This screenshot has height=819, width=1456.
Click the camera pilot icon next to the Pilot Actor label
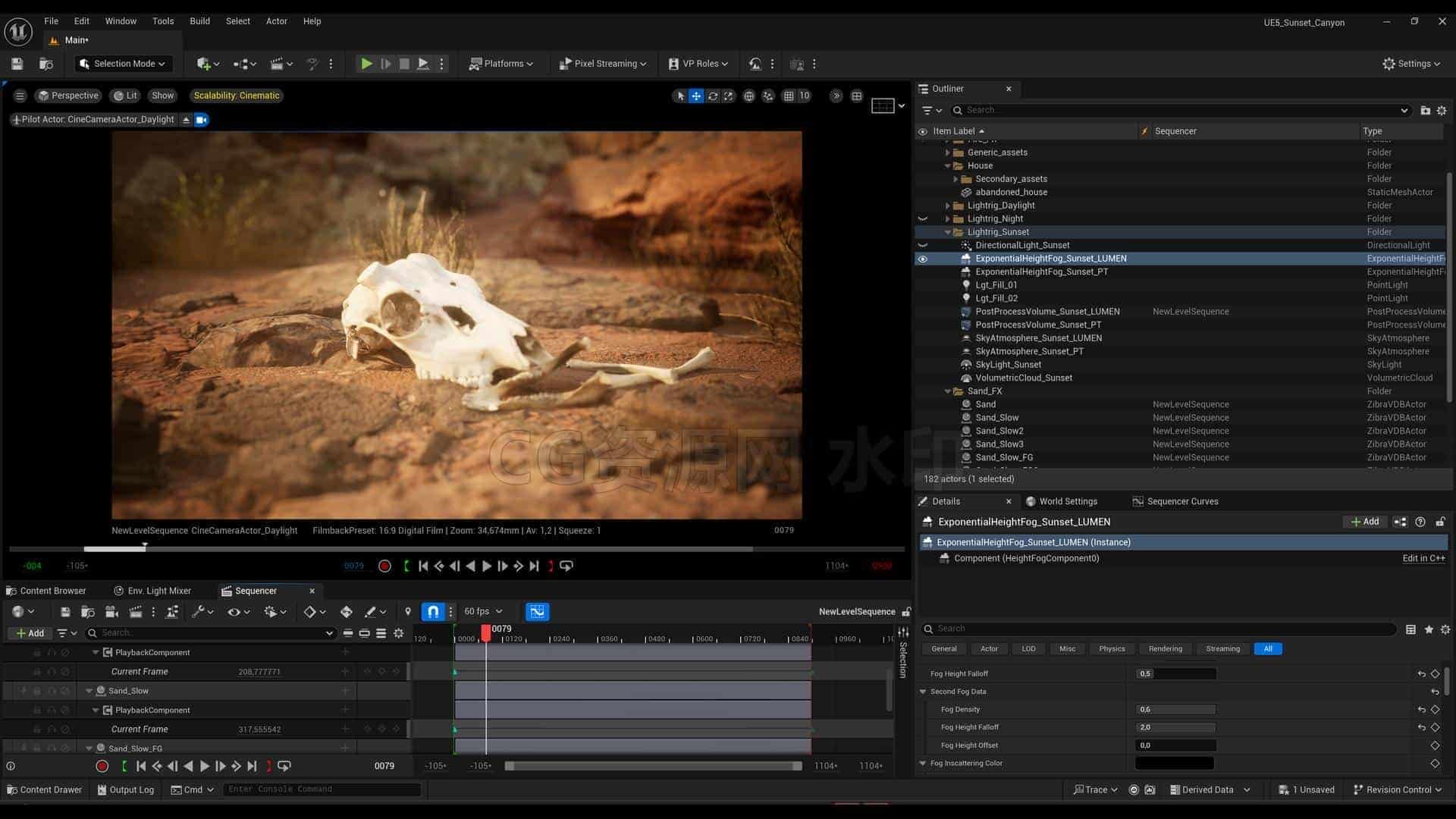[202, 120]
